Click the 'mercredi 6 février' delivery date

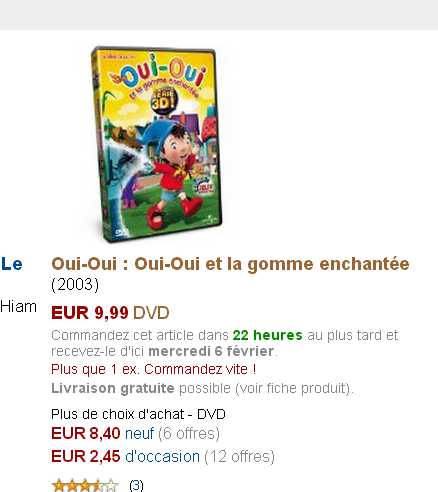coord(211,351)
